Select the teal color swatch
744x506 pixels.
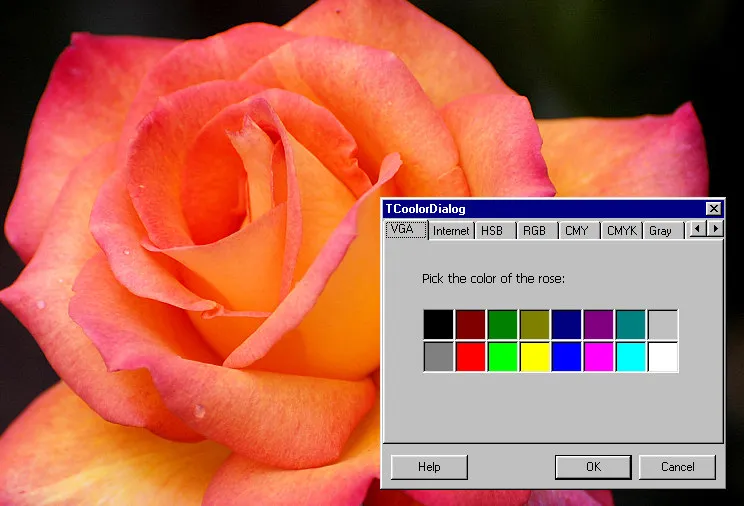tap(631, 325)
